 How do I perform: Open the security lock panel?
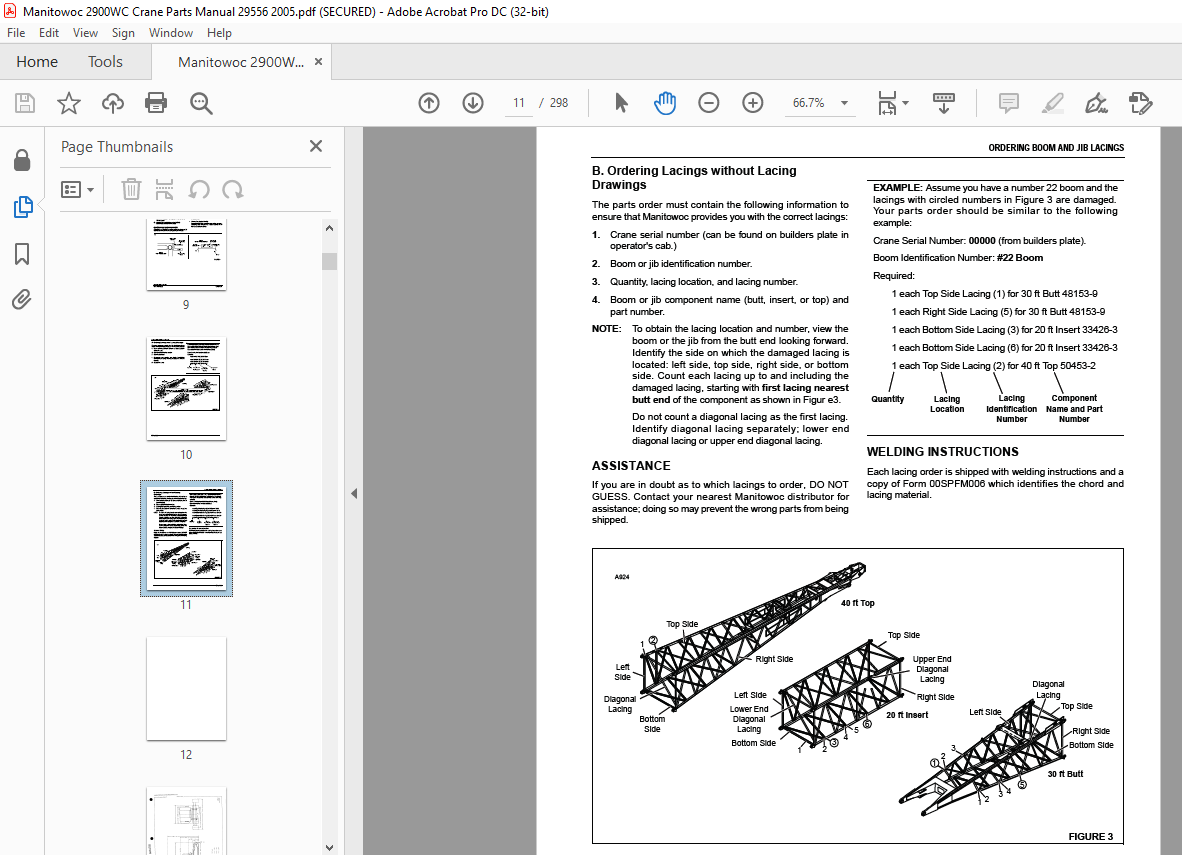tap(22, 160)
